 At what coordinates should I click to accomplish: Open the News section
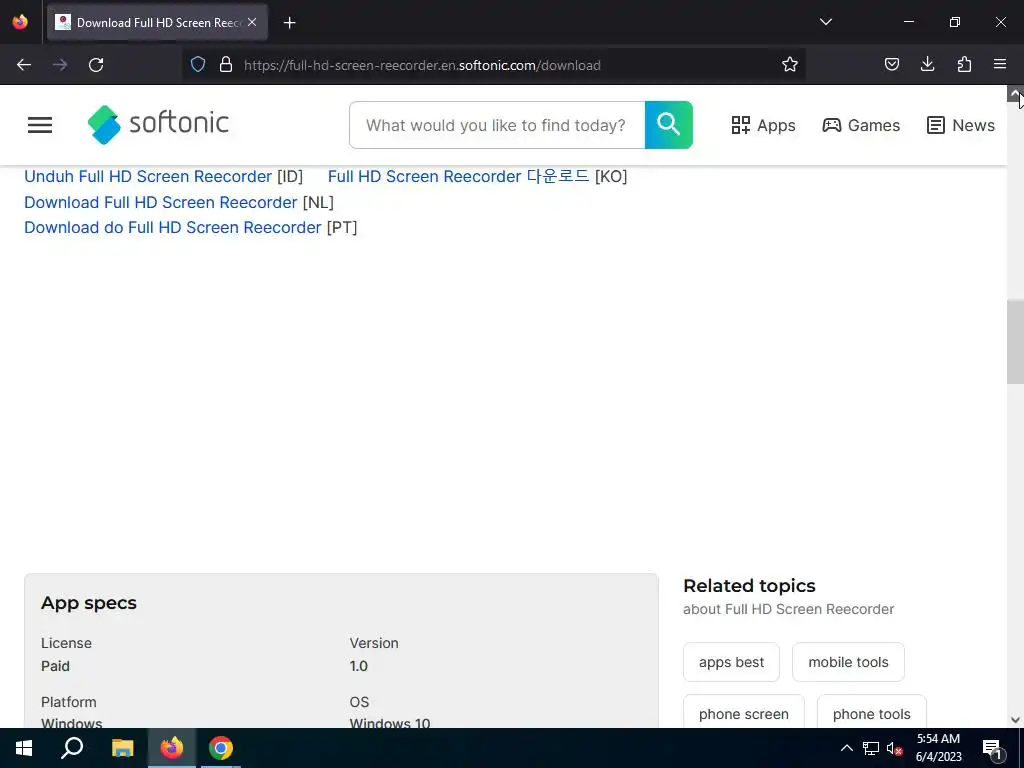click(x=961, y=125)
